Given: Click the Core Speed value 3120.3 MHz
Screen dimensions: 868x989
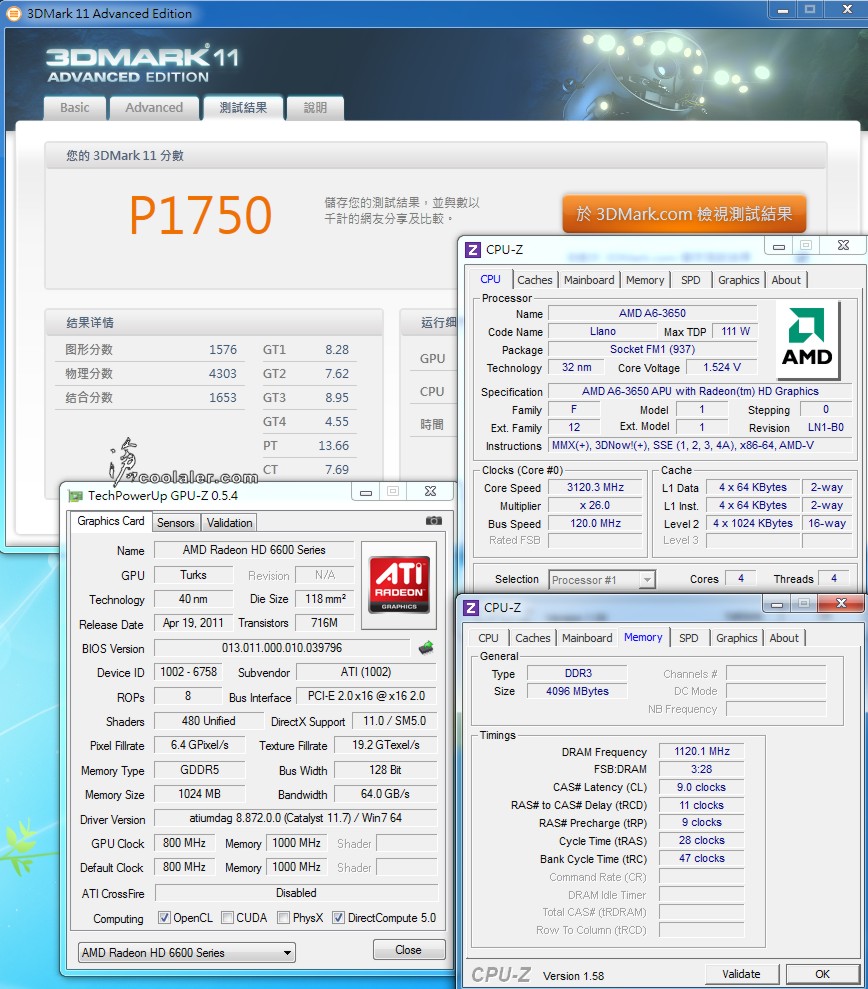Looking at the screenshot, I should pyautogui.click(x=595, y=487).
